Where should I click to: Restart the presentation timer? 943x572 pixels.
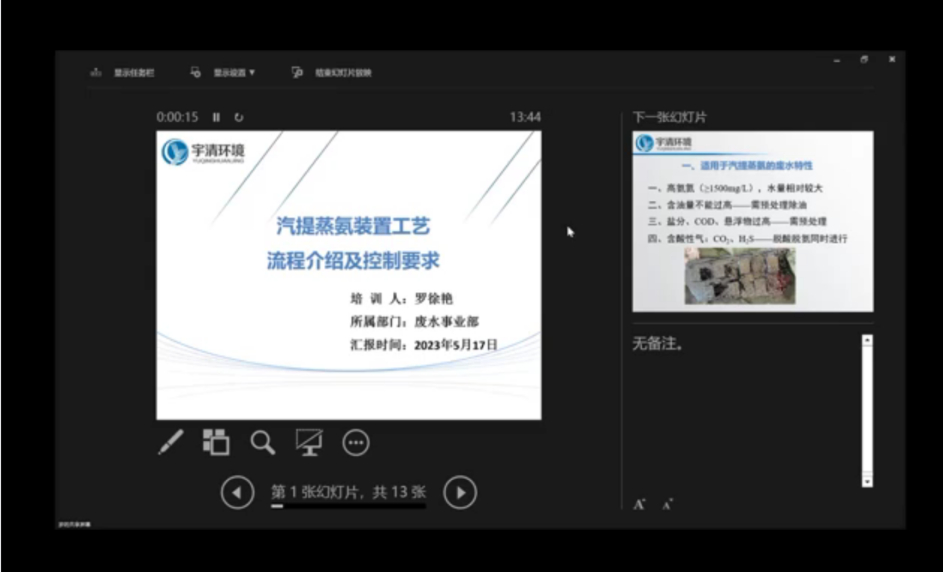coord(239,117)
